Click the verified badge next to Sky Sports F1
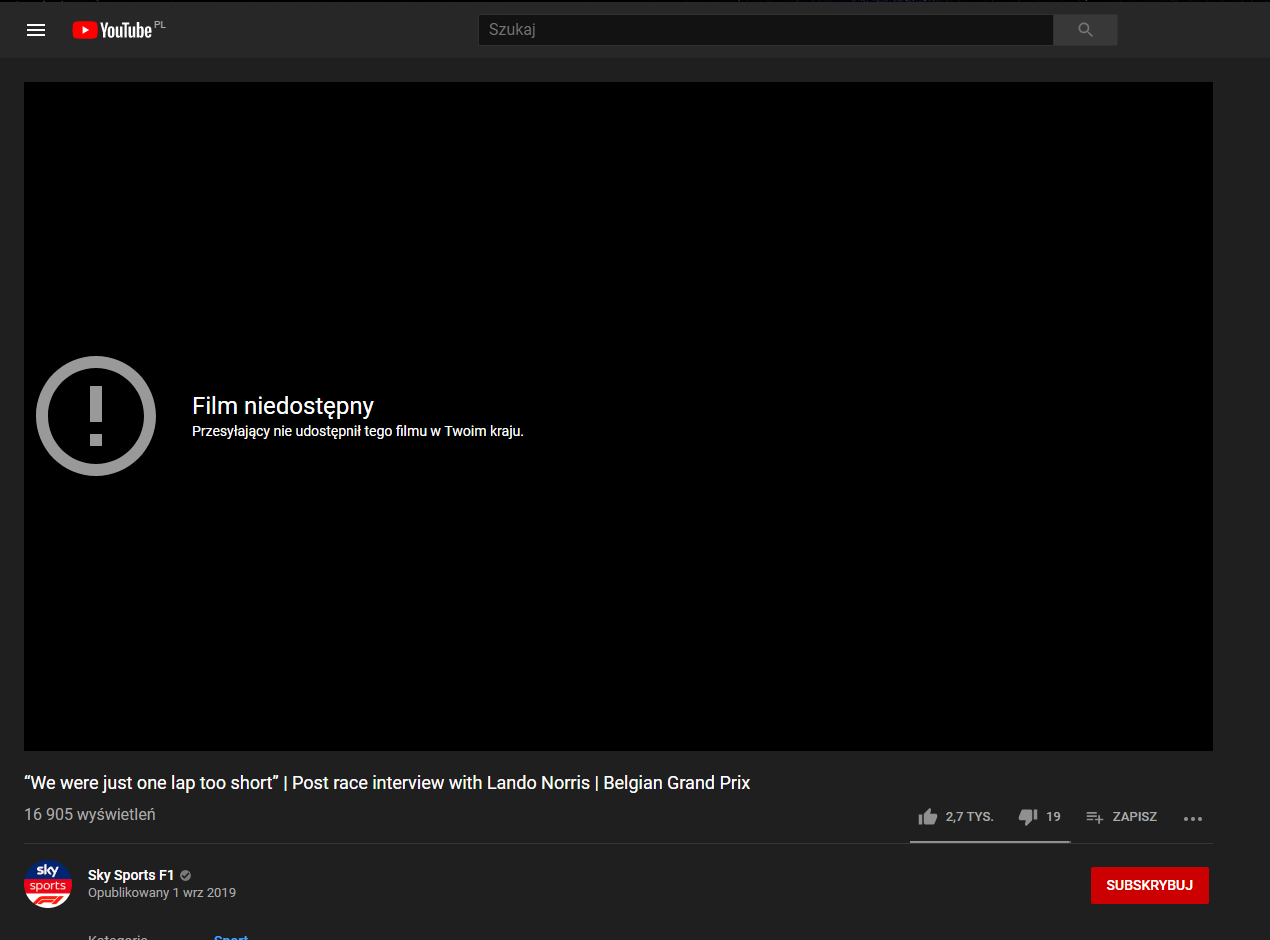This screenshot has height=940, width=1270. coord(185,876)
